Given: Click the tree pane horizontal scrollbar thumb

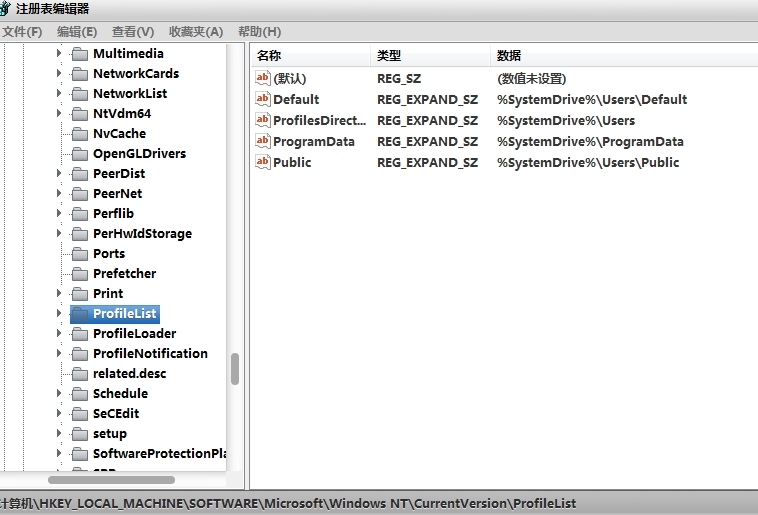Looking at the screenshot, I should point(111,480).
